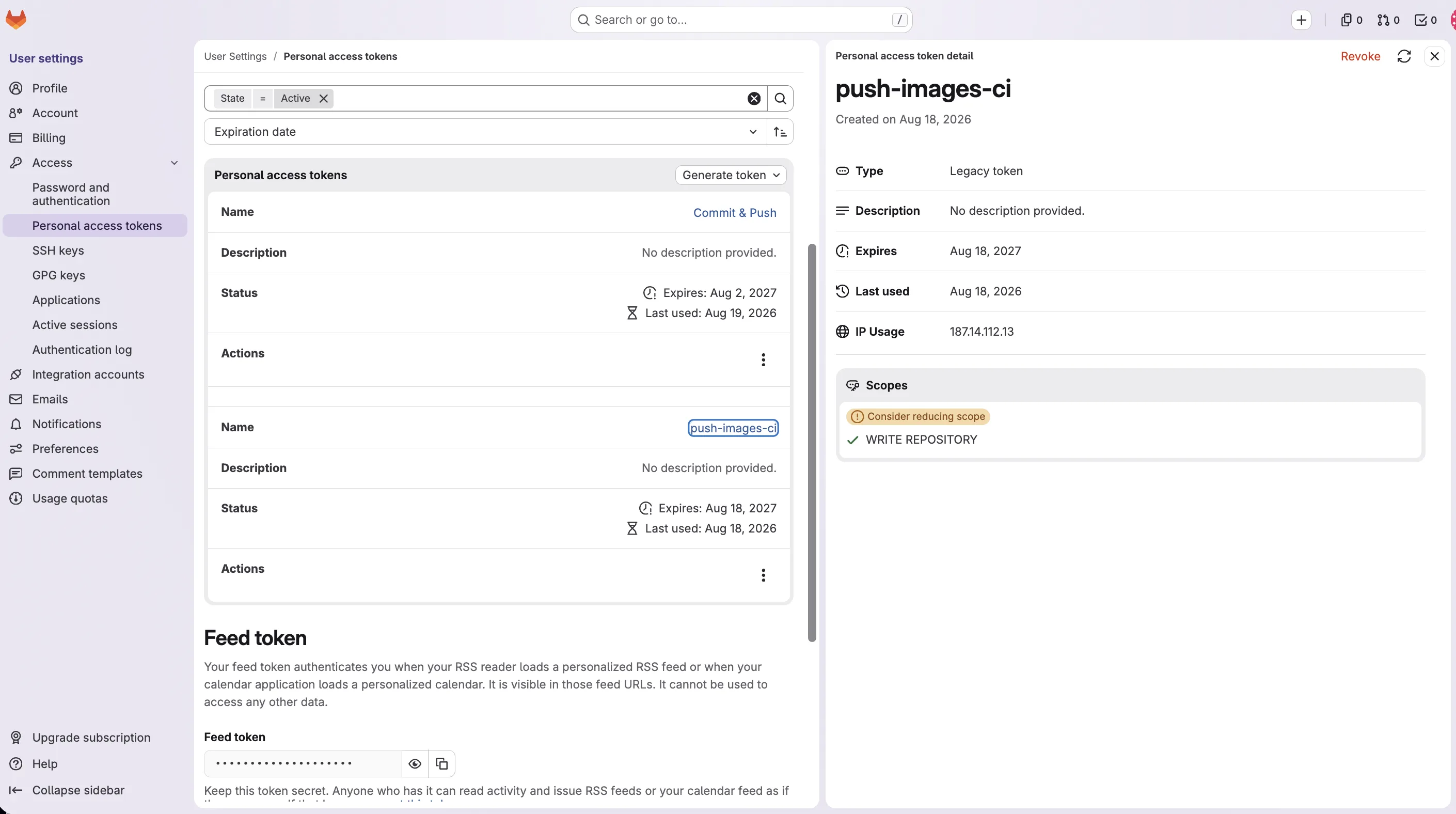The image size is (1456, 814).
Task: Click the State filter token
Action: [x=232, y=98]
